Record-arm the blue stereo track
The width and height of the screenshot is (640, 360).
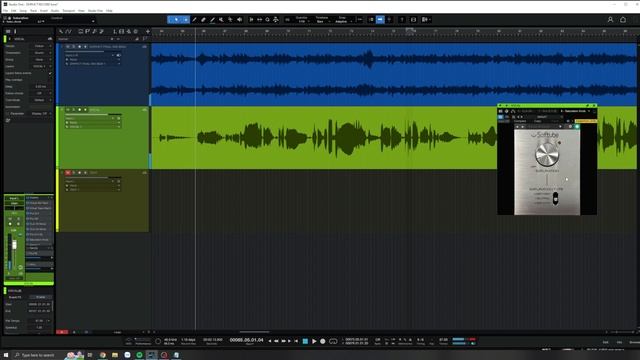(79, 47)
